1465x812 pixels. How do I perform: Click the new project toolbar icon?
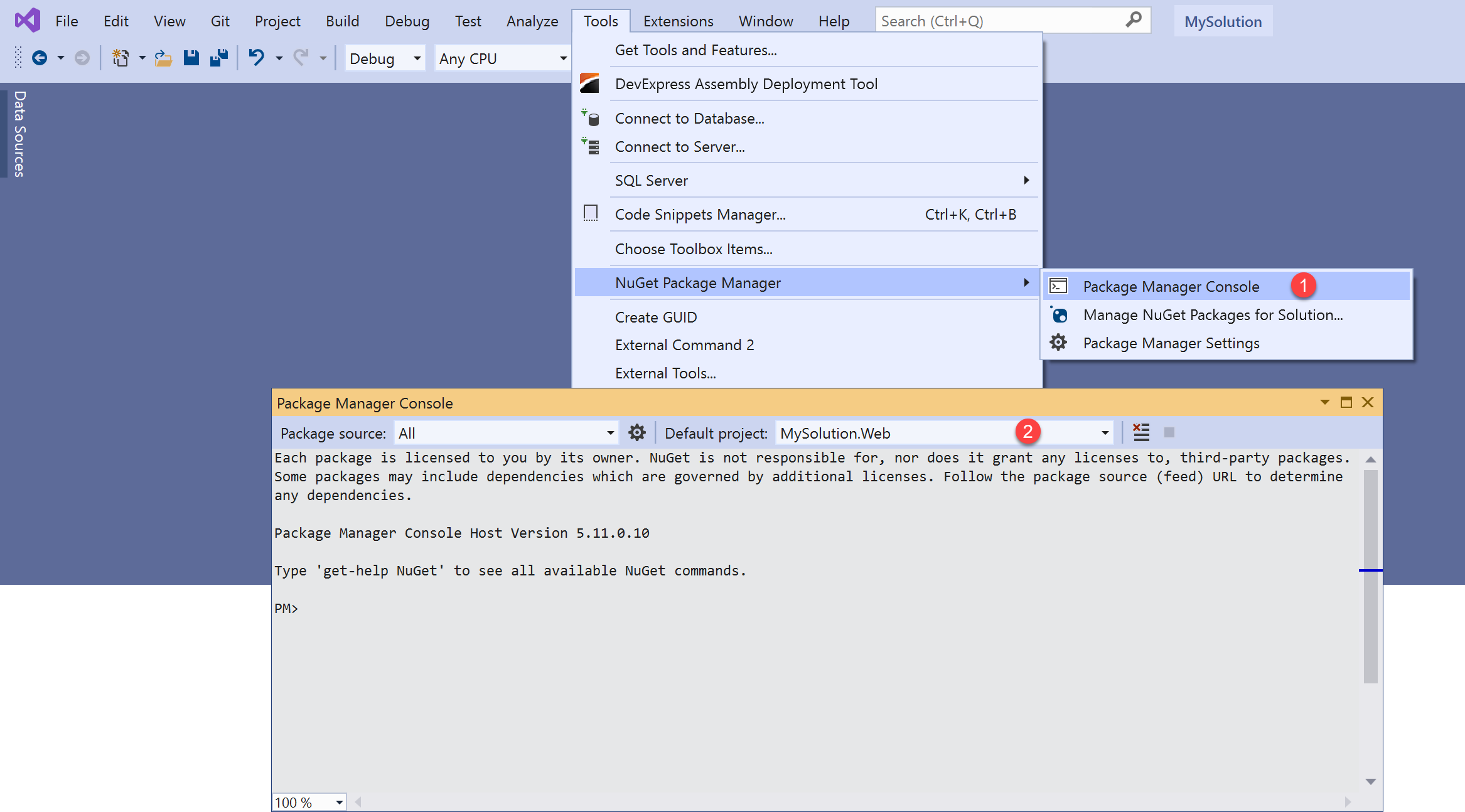coord(120,58)
